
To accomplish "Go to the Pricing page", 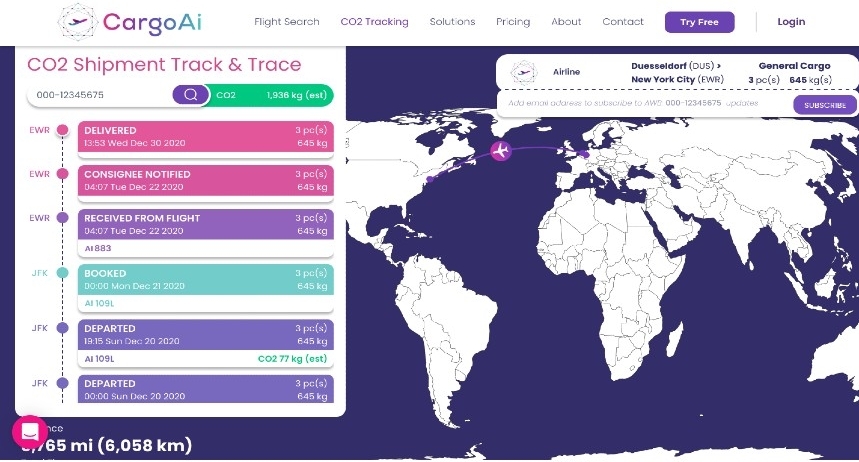I will coord(513,22).
